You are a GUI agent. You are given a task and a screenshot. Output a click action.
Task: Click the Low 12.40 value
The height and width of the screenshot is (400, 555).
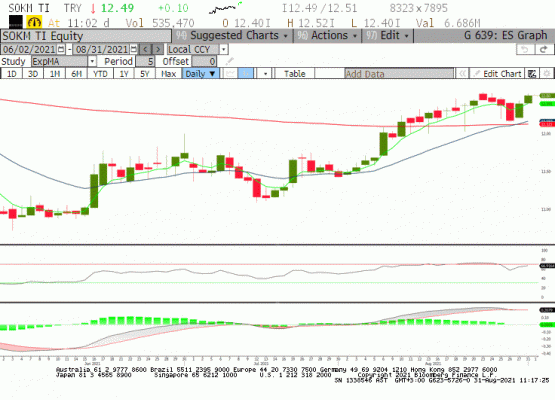(x=381, y=23)
